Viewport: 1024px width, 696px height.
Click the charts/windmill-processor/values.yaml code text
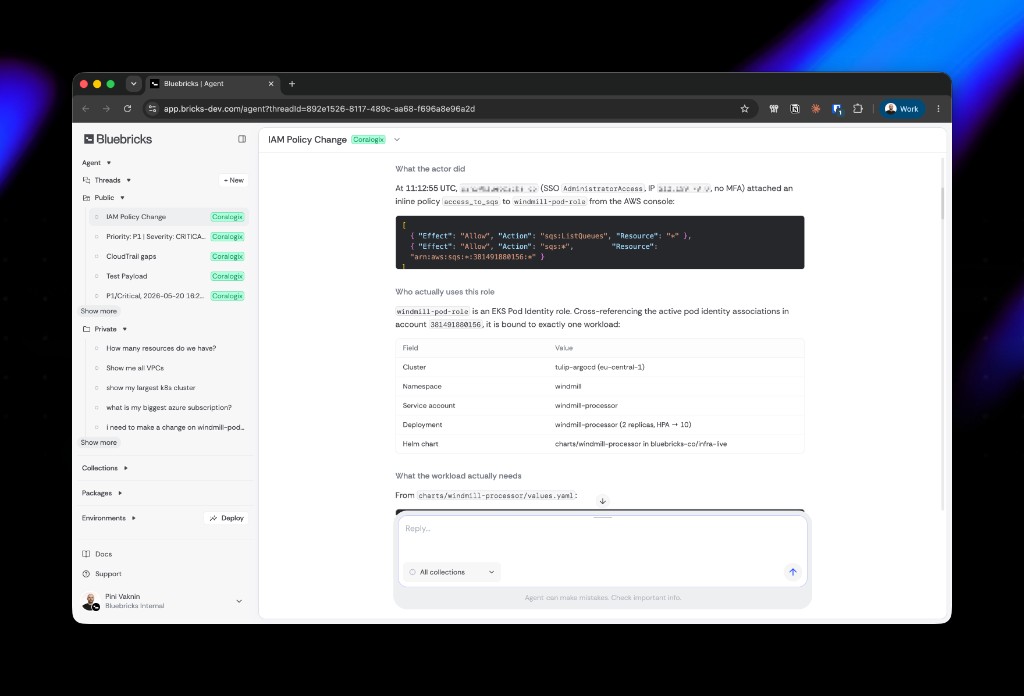pos(496,496)
